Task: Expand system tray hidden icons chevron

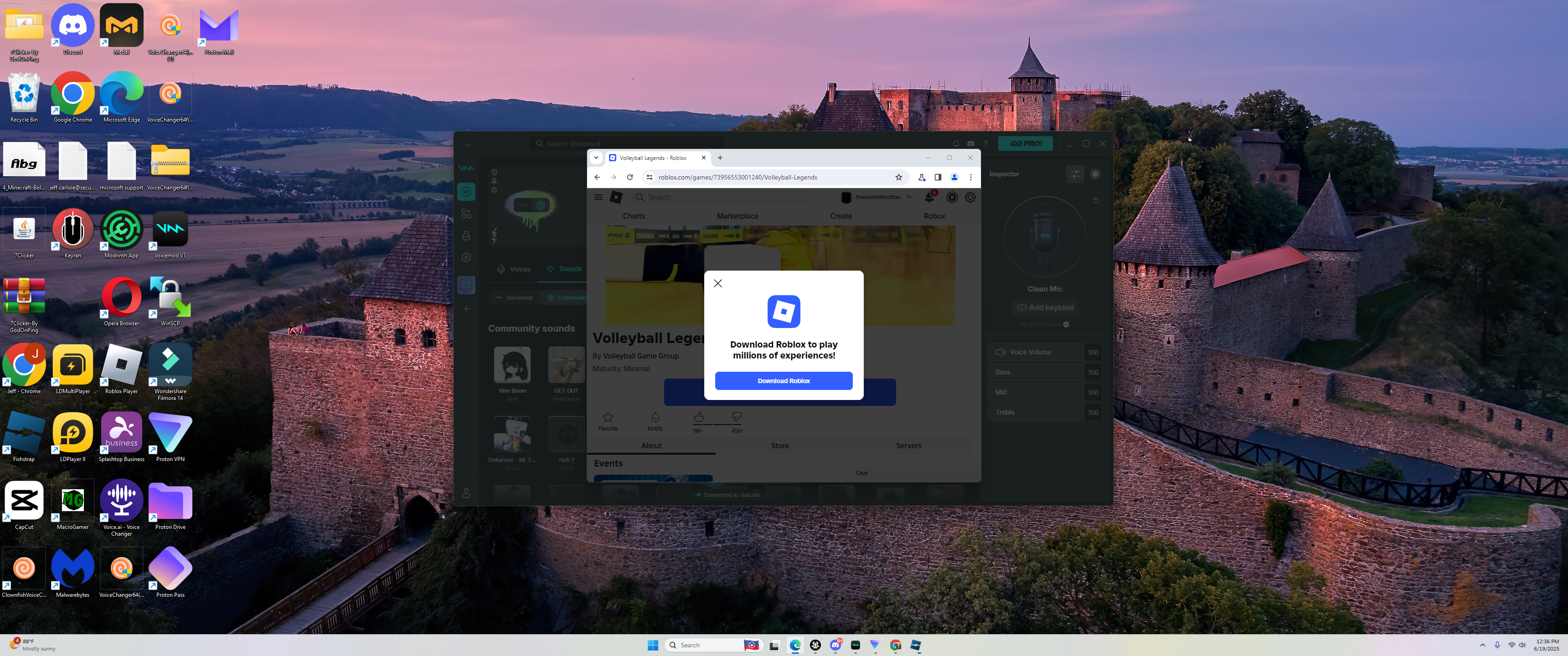Action: pyautogui.click(x=1482, y=645)
